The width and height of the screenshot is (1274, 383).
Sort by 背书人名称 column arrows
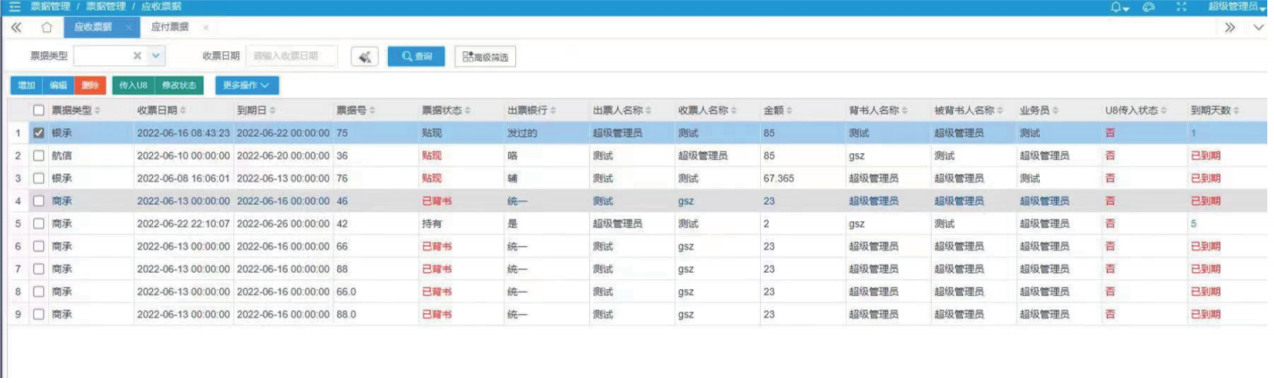[x=905, y=110]
